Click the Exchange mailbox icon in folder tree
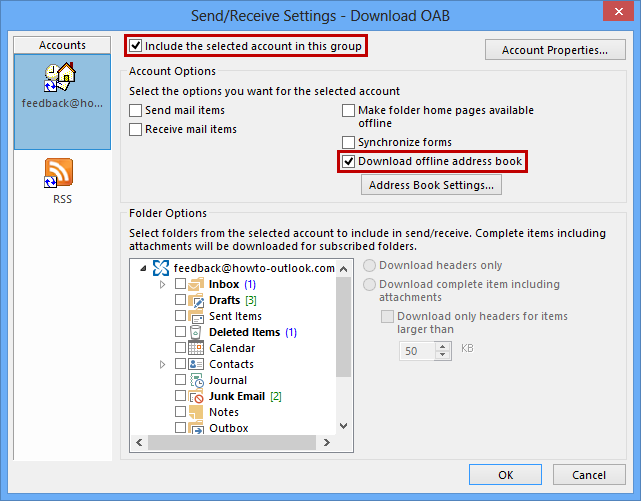Image resolution: width=641 pixels, height=501 pixels. click(161, 268)
